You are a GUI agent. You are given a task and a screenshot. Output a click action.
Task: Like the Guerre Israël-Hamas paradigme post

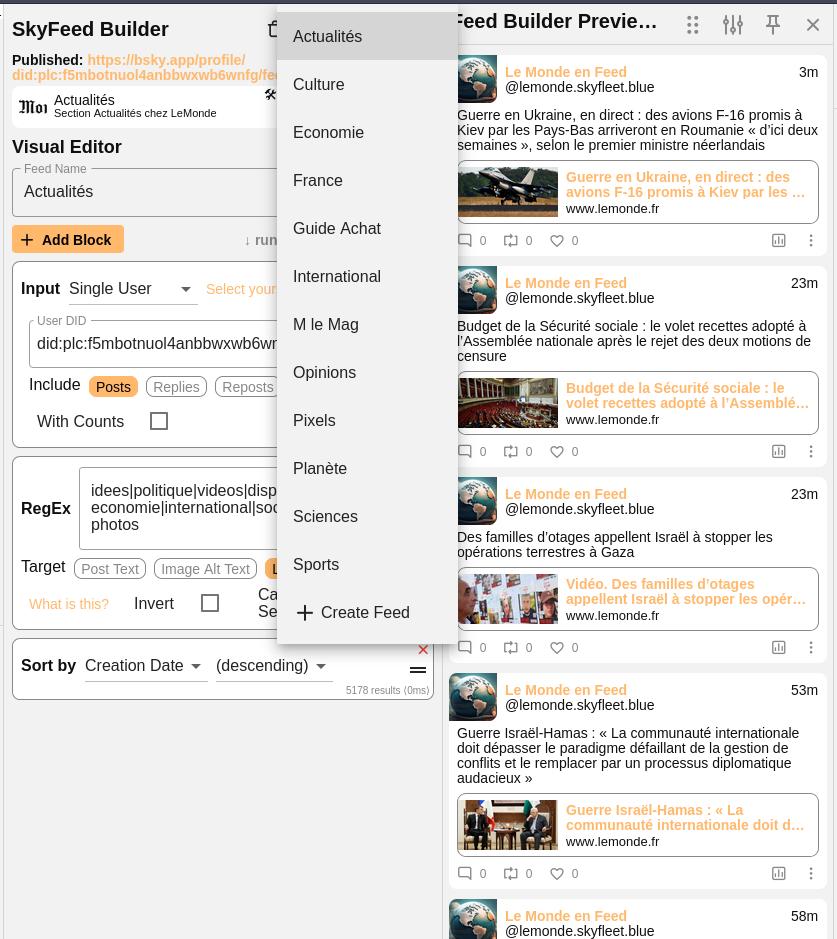[x=557, y=874]
